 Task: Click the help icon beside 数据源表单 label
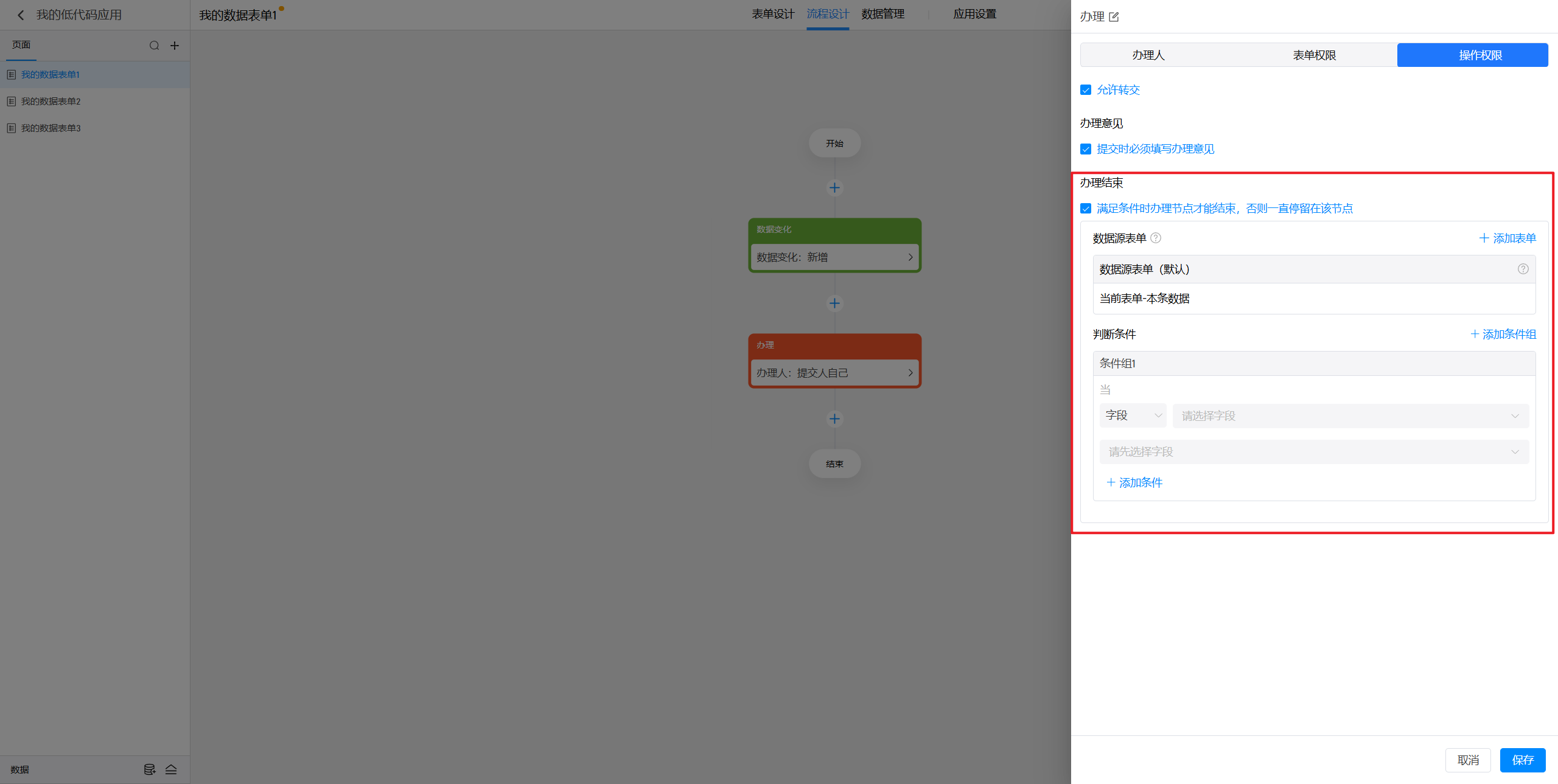pyautogui.click(x=1156, y=238)
